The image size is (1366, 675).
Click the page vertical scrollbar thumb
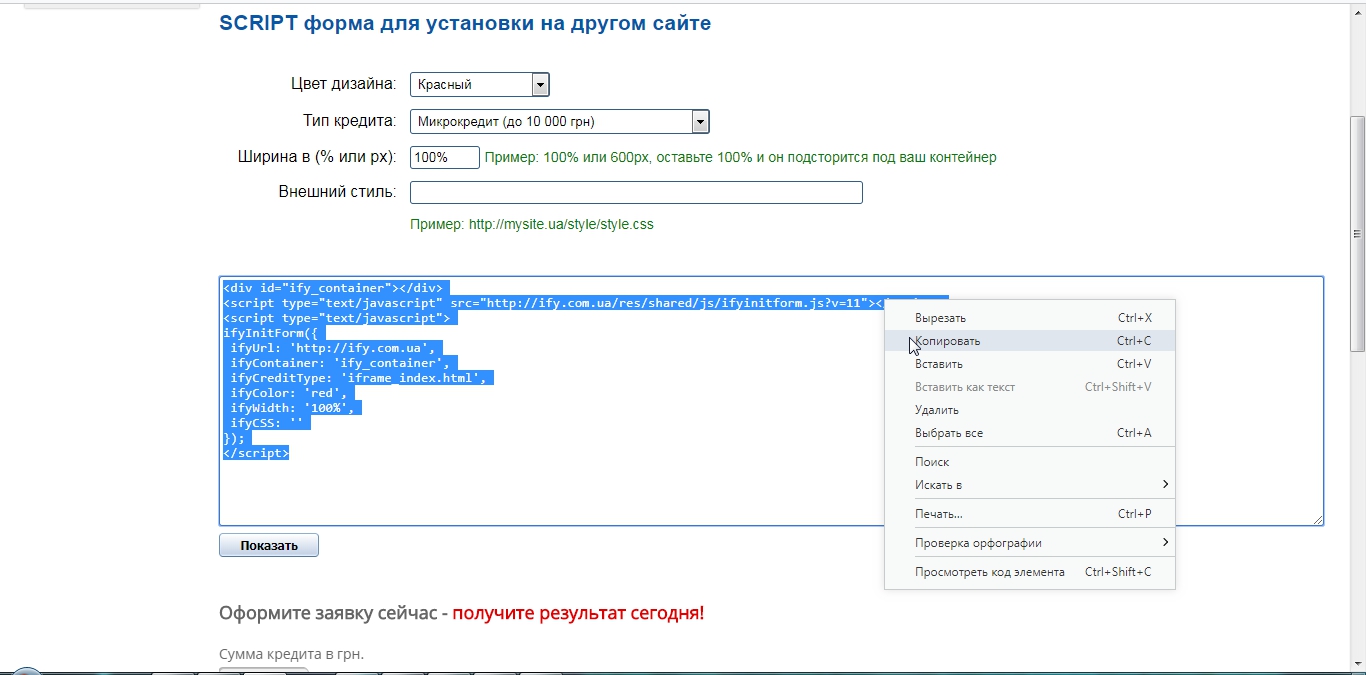(1357, 230)
